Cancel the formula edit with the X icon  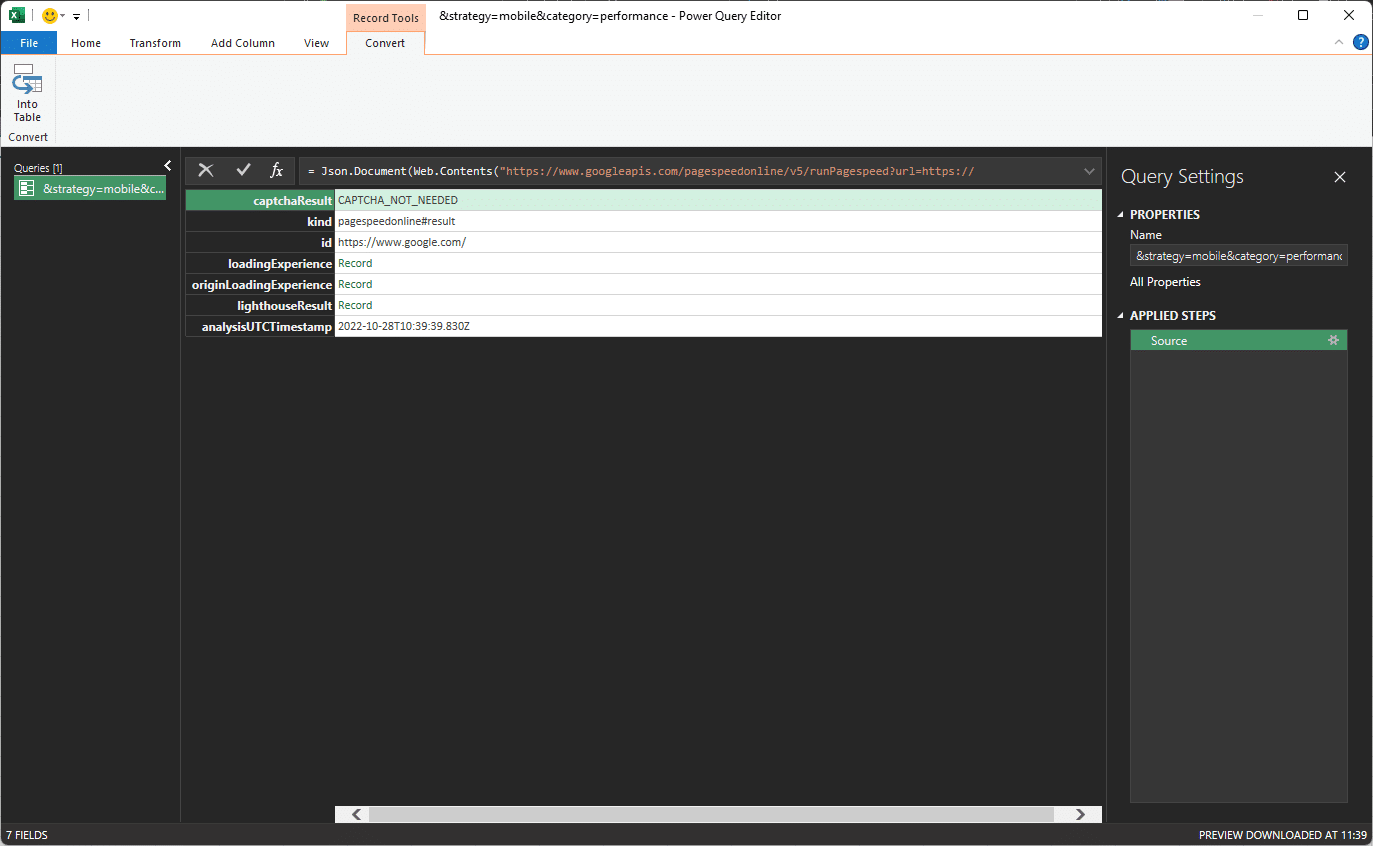206,170
